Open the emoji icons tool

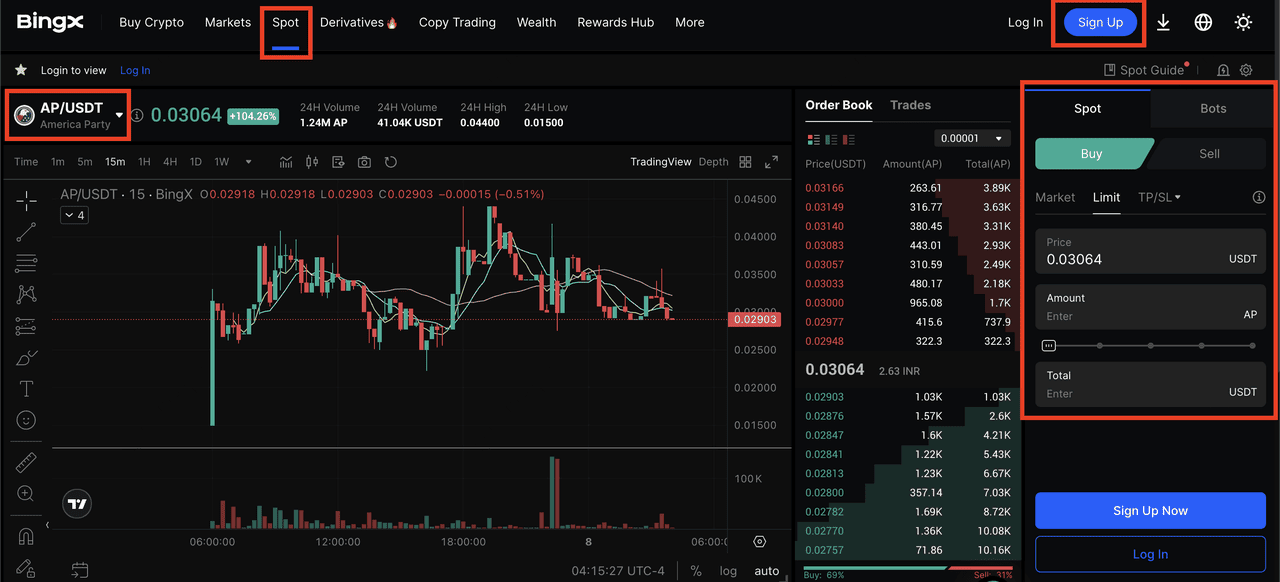click(x=26, y=420)
